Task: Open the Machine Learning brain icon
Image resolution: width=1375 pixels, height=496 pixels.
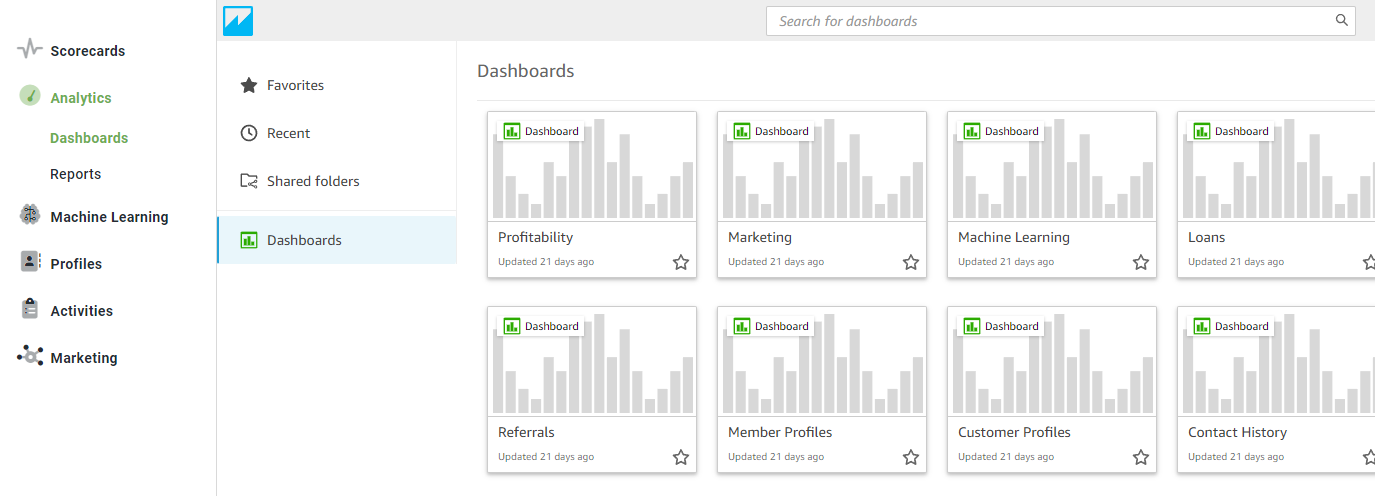Action: [x=30, y=215]
